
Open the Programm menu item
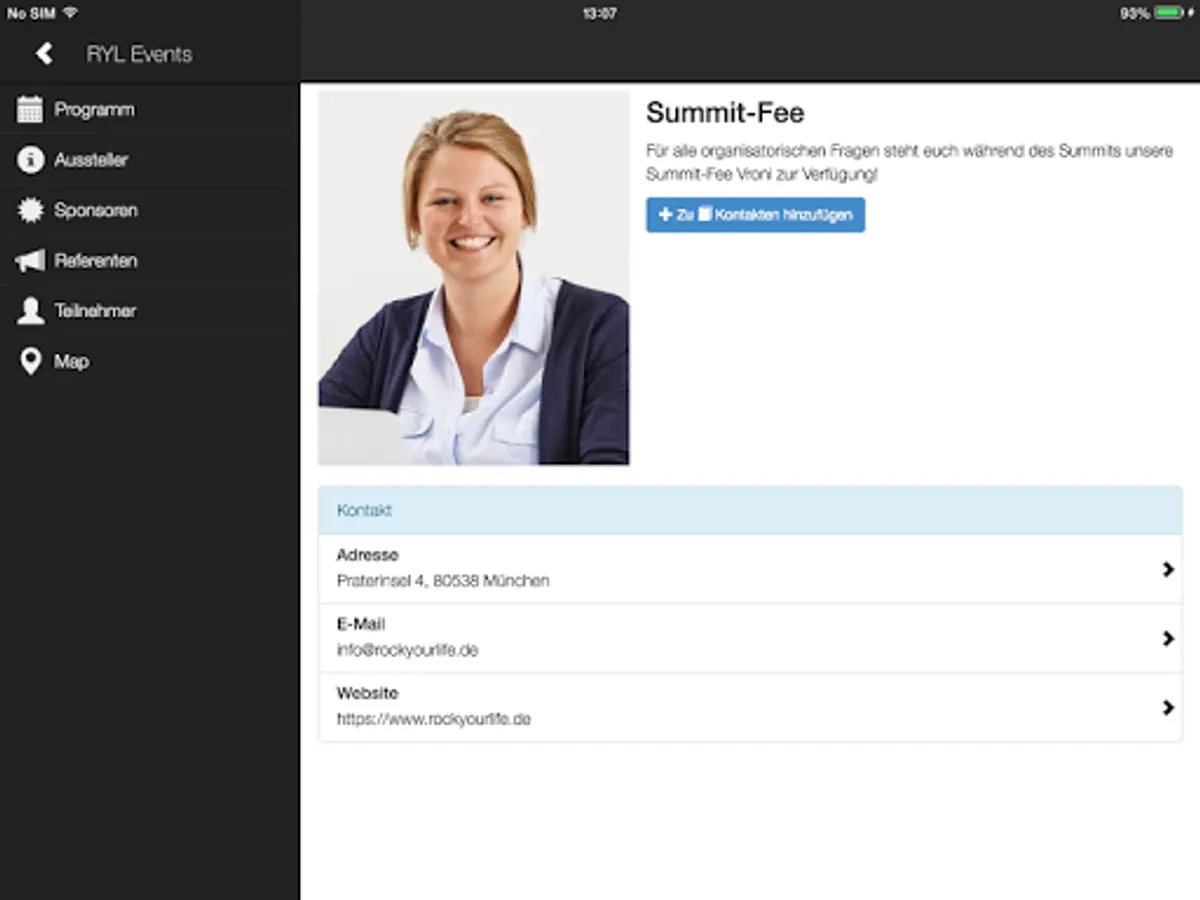(150, 110)
